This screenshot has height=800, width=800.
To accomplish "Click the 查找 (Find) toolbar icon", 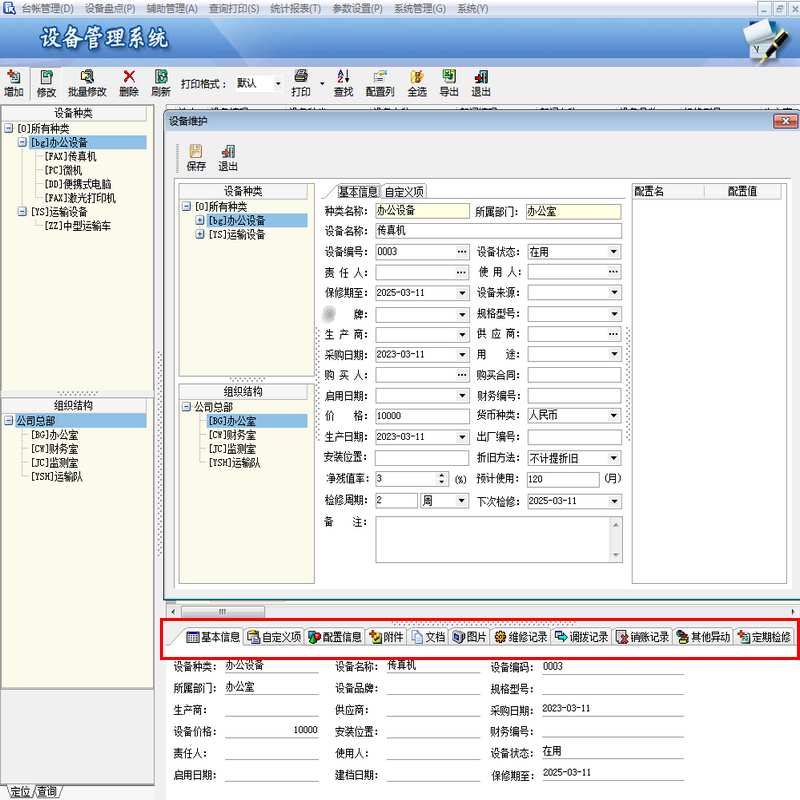I will (343, 83).
